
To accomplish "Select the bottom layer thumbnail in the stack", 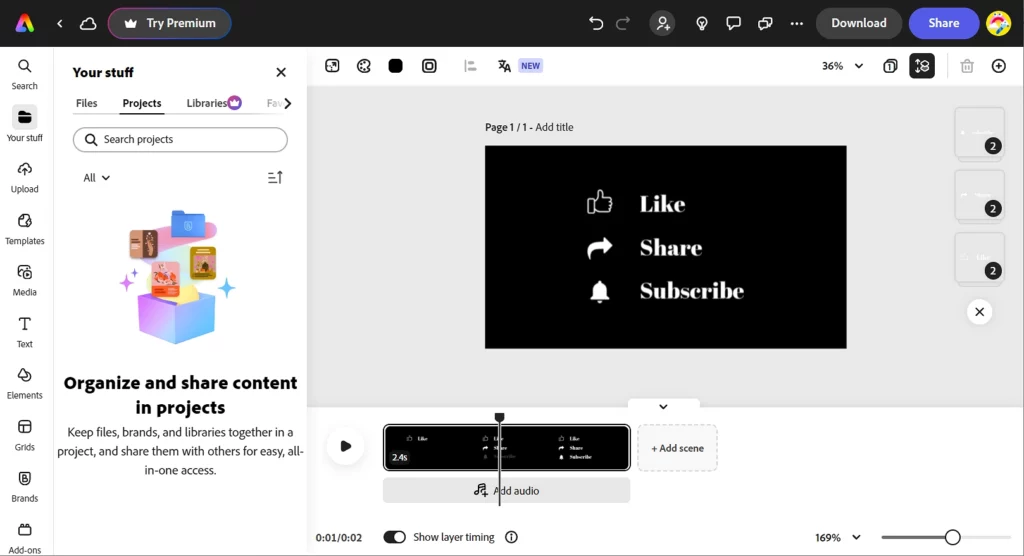I will click(x=980, y=258).
